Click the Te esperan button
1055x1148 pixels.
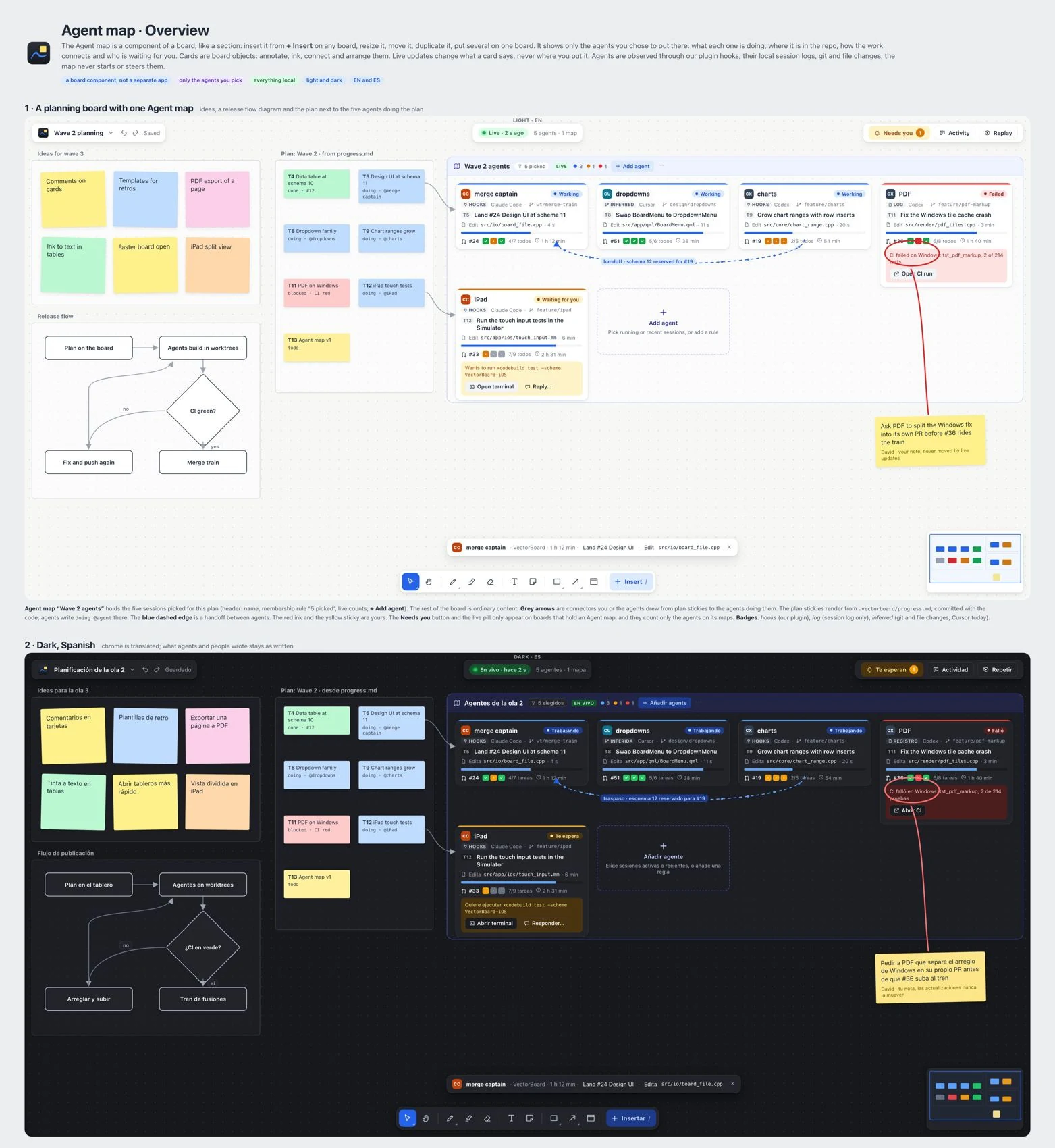[892, 670]
